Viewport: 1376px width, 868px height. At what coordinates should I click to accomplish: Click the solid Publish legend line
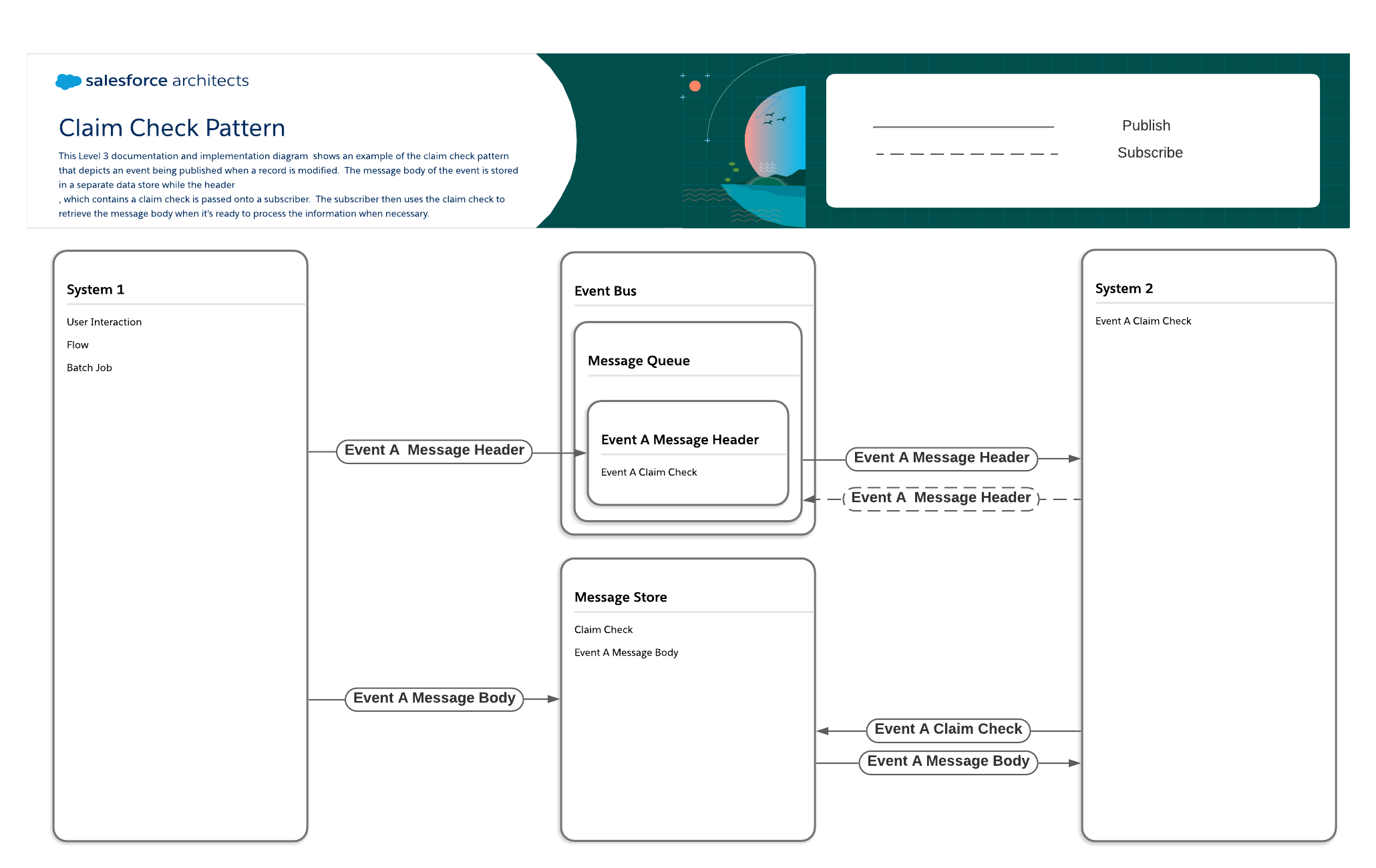click(x=963, y=127)
